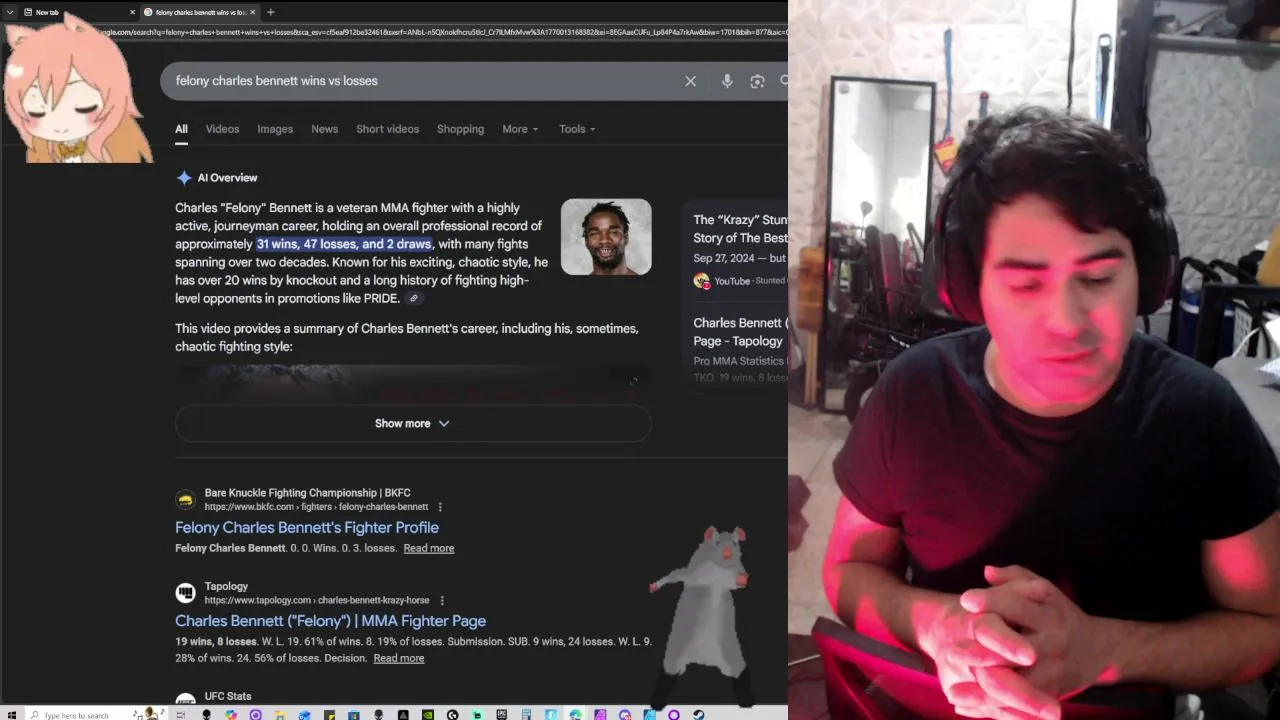Switch to the New tab browser tab
The height and width of the screenshot is (720, 1280).
(78, 12)
